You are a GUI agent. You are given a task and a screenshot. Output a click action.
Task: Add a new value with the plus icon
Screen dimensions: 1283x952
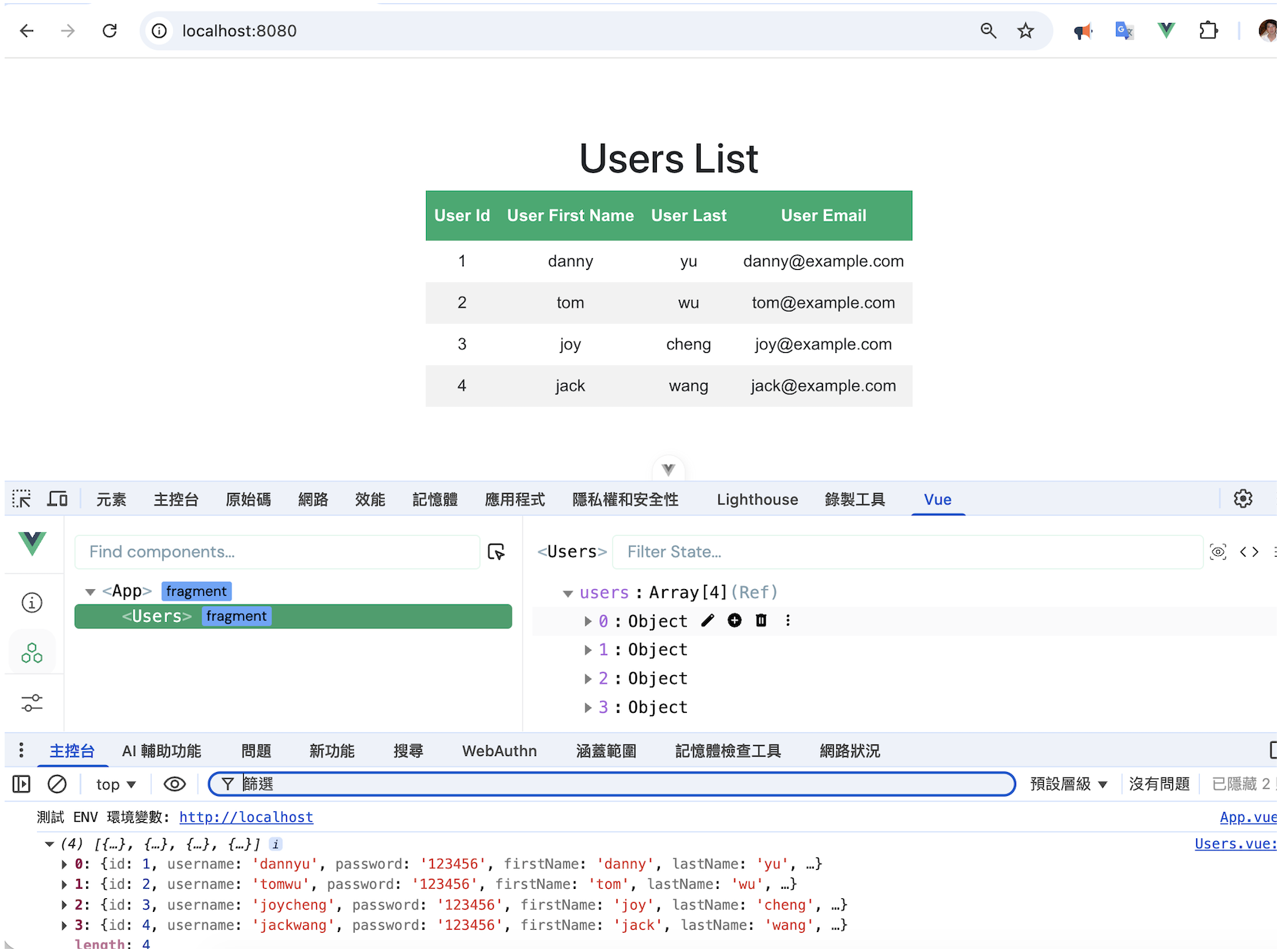[735, 621]
